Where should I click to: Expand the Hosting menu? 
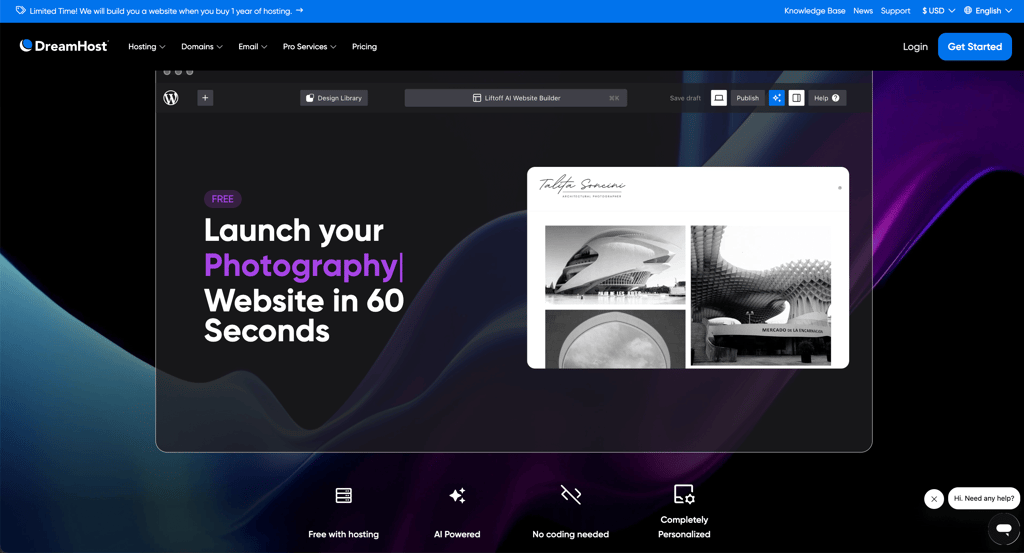(x=146, y=46)
